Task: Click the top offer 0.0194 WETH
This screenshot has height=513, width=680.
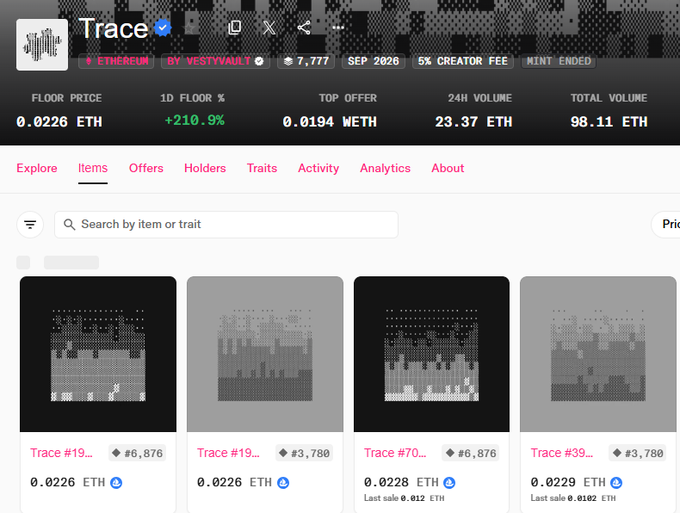Action: point(330,122)
